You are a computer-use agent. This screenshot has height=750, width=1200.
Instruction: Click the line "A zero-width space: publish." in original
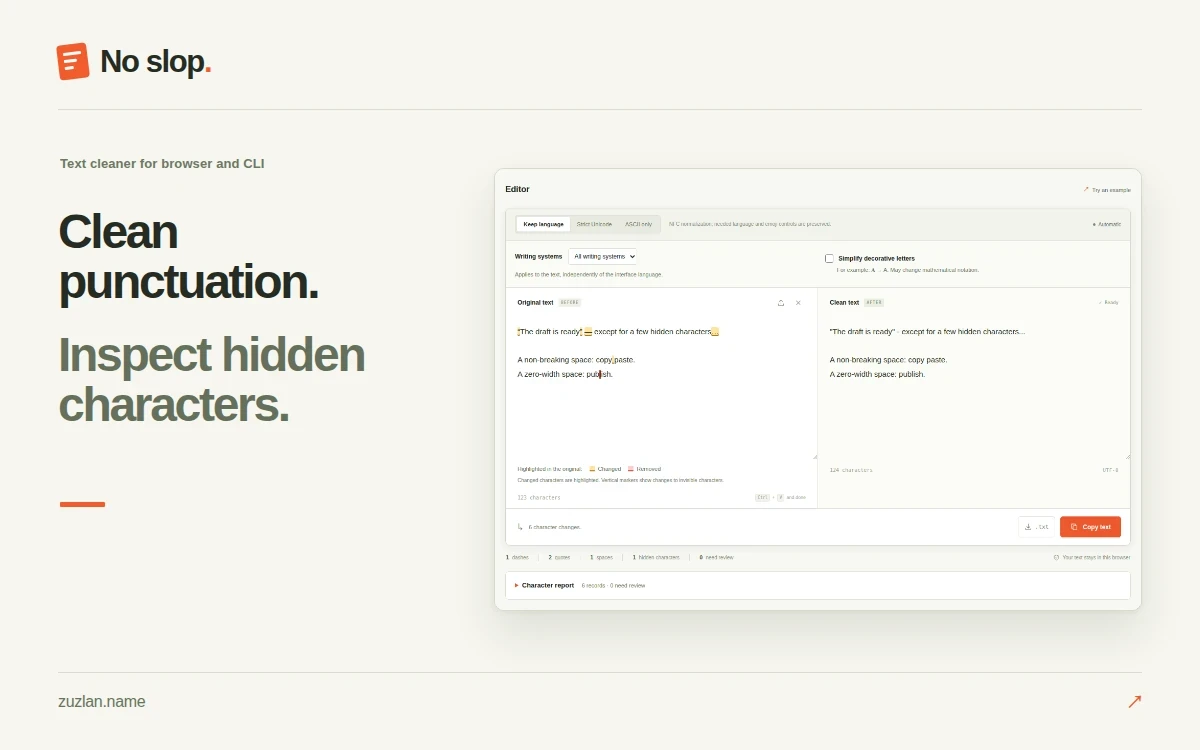pos(565,374)
